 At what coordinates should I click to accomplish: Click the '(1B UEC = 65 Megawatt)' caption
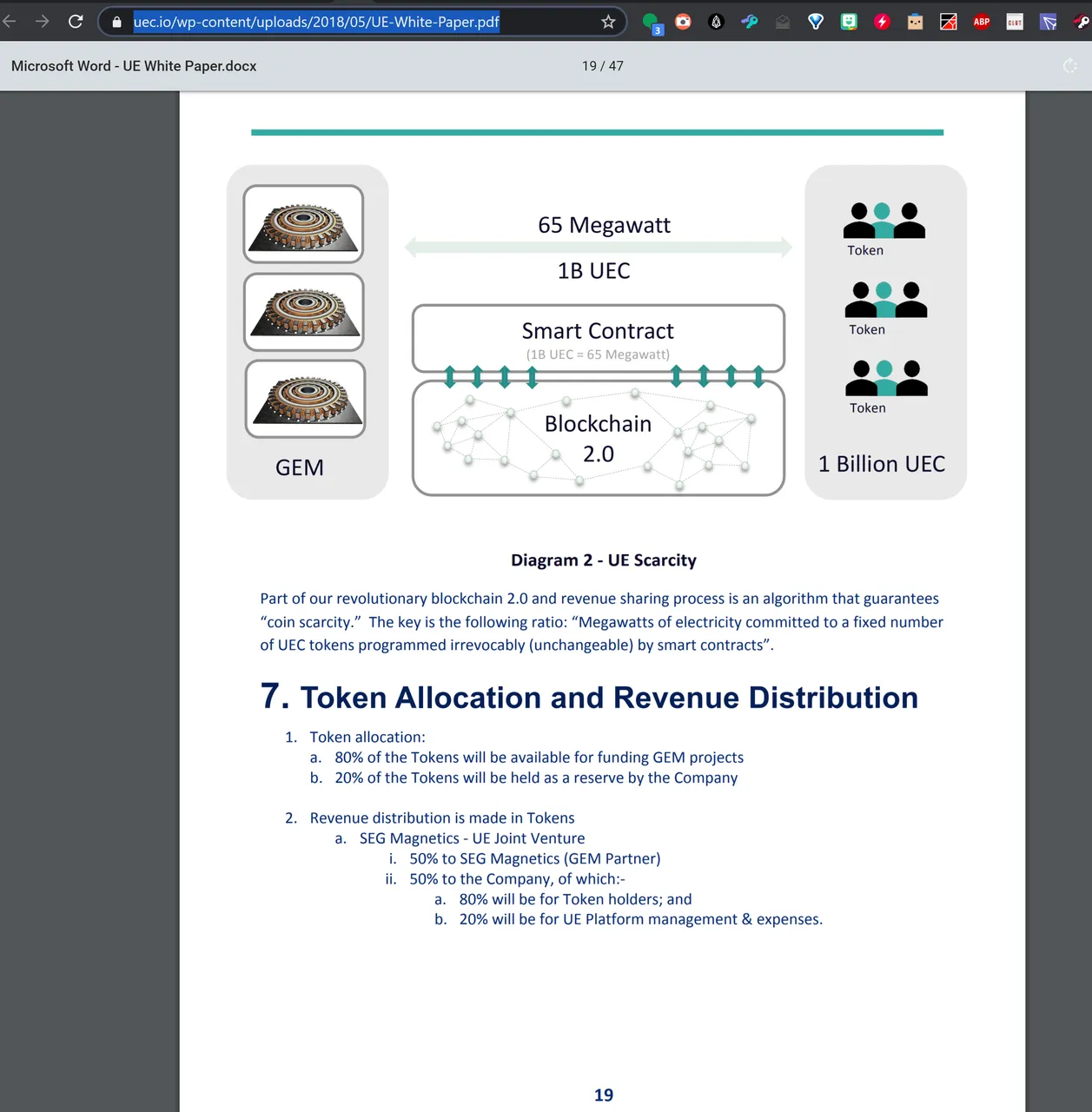[598, 354]
